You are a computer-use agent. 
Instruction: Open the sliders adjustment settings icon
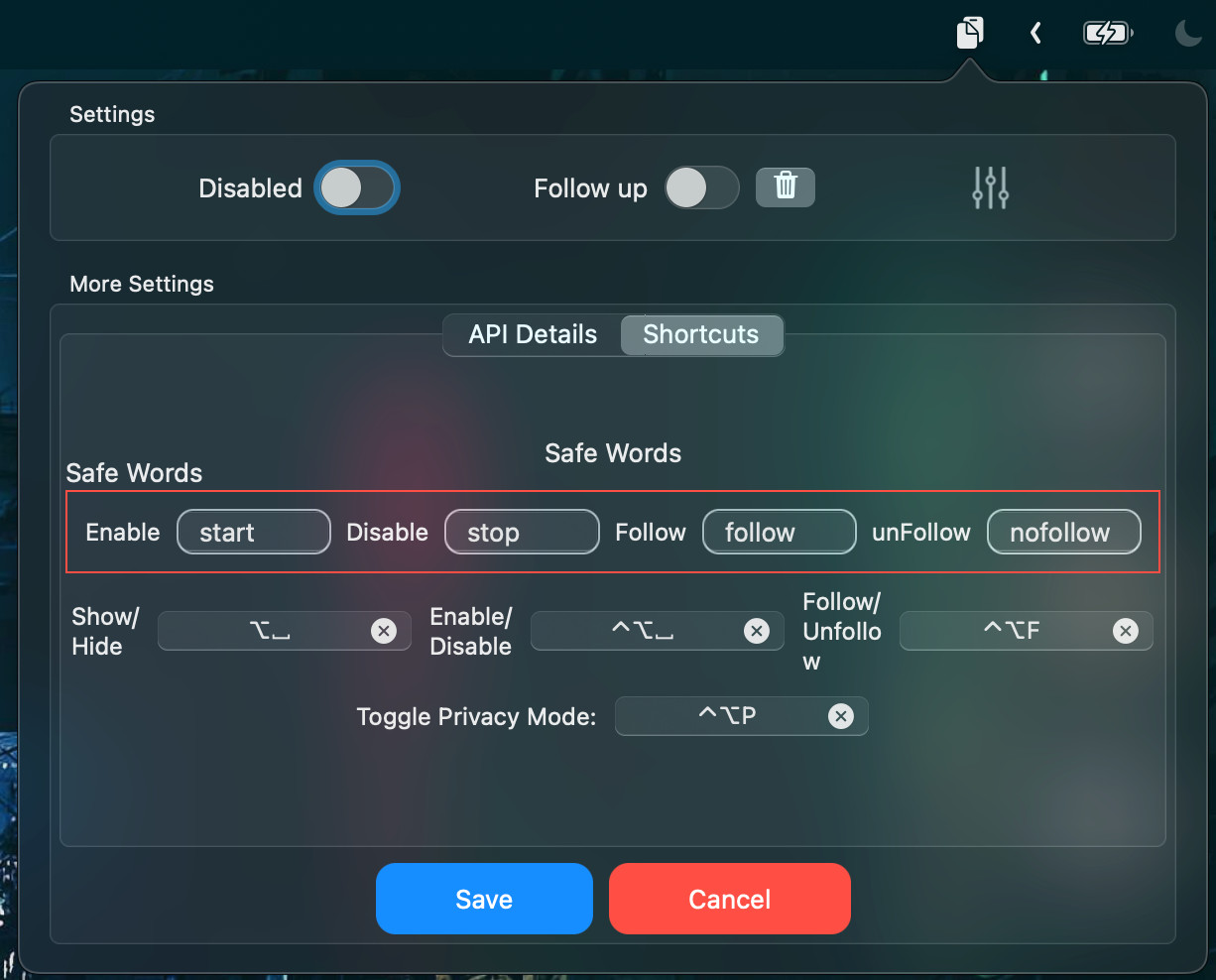pos(990,187)
